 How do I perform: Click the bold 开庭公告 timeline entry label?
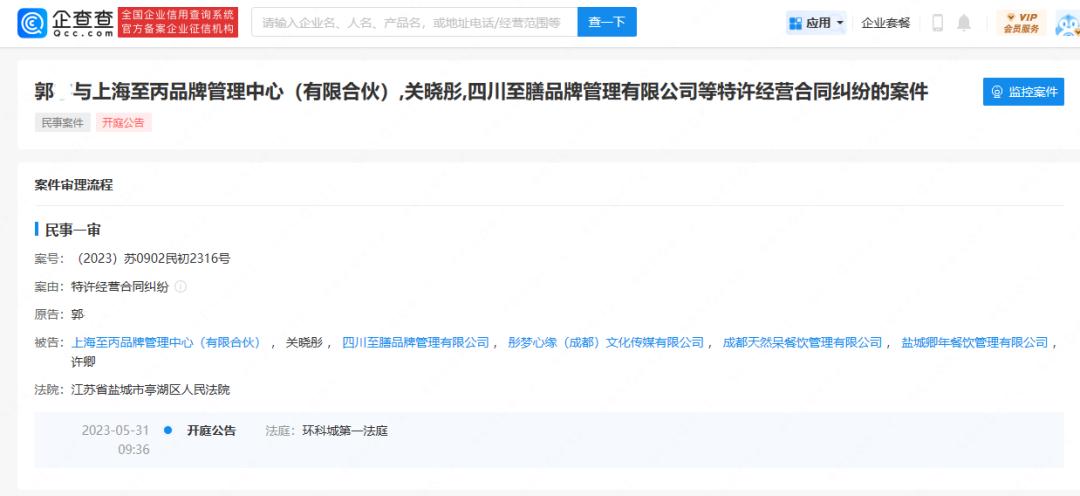(211, 431)
